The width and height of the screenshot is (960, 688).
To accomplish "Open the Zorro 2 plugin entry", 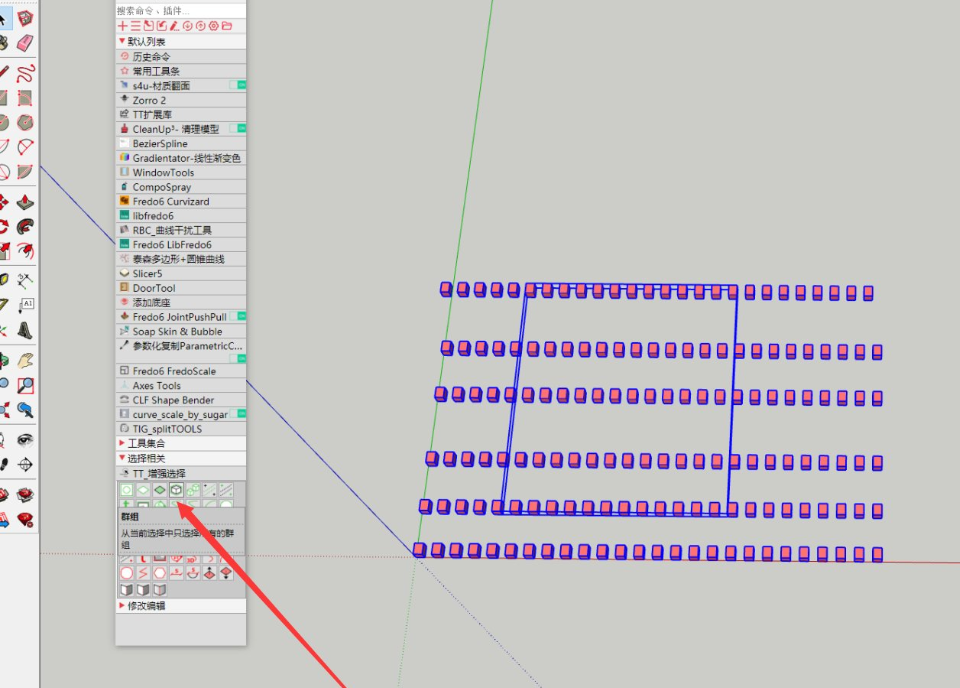I will (181, 100).
